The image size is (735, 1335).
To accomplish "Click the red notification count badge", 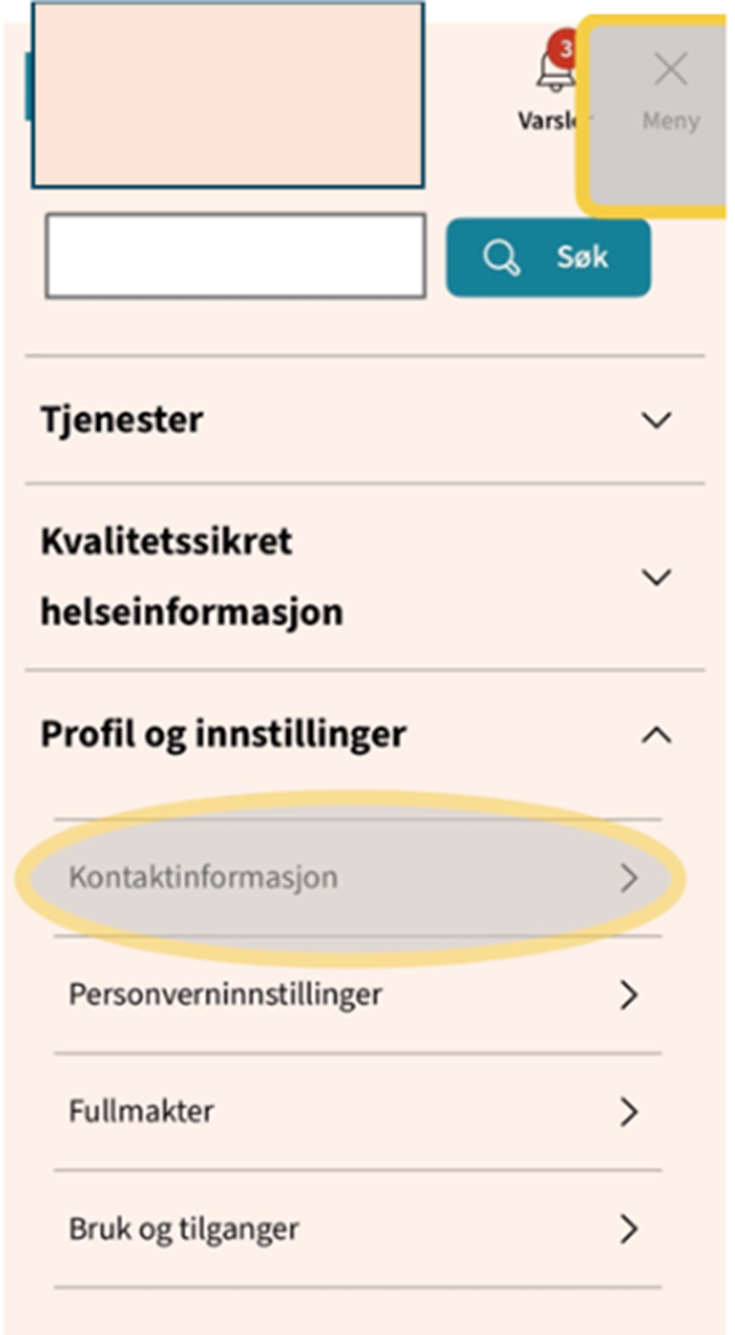I will coord(565,46).
